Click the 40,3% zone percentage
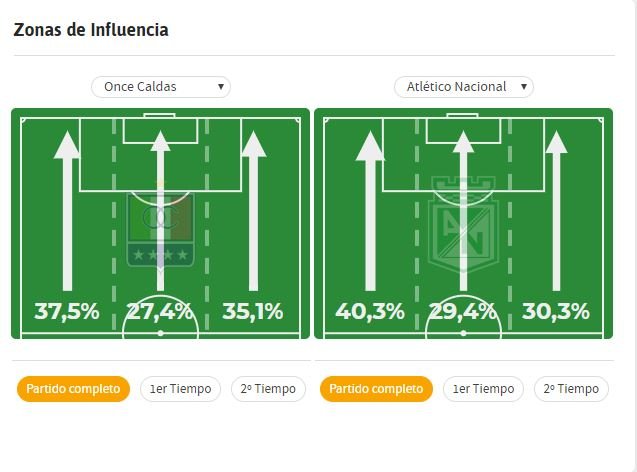Screen dimensions: 637x472 pyautogui.click(x=370, y=312)
